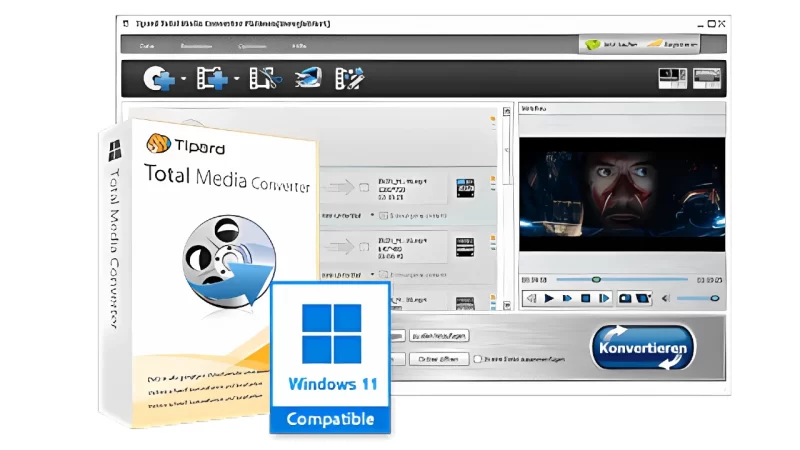Toggle the checkbox below the first file row
This screenshot has height=450, width=800.
tap(384, 216)
